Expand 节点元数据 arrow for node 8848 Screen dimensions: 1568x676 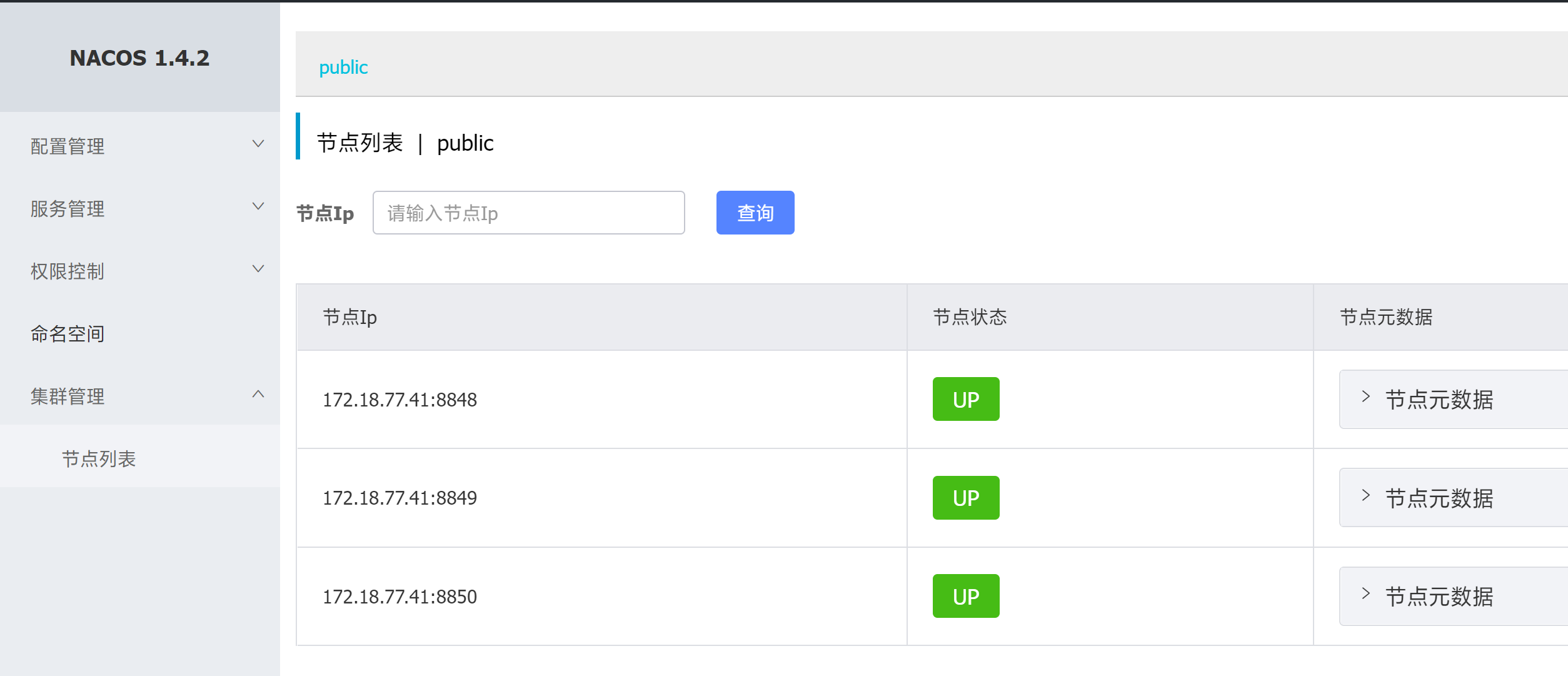[1366, 397]
